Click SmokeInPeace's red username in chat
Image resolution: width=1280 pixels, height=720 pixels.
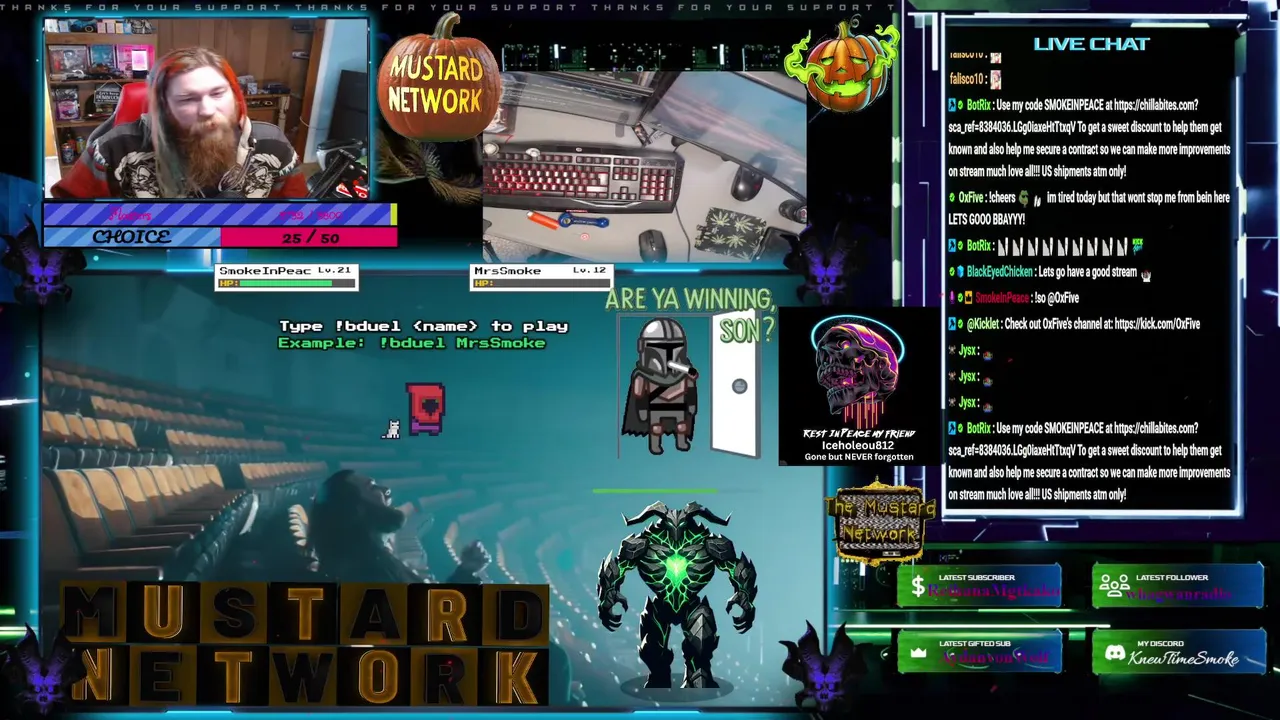[1002, 298]
